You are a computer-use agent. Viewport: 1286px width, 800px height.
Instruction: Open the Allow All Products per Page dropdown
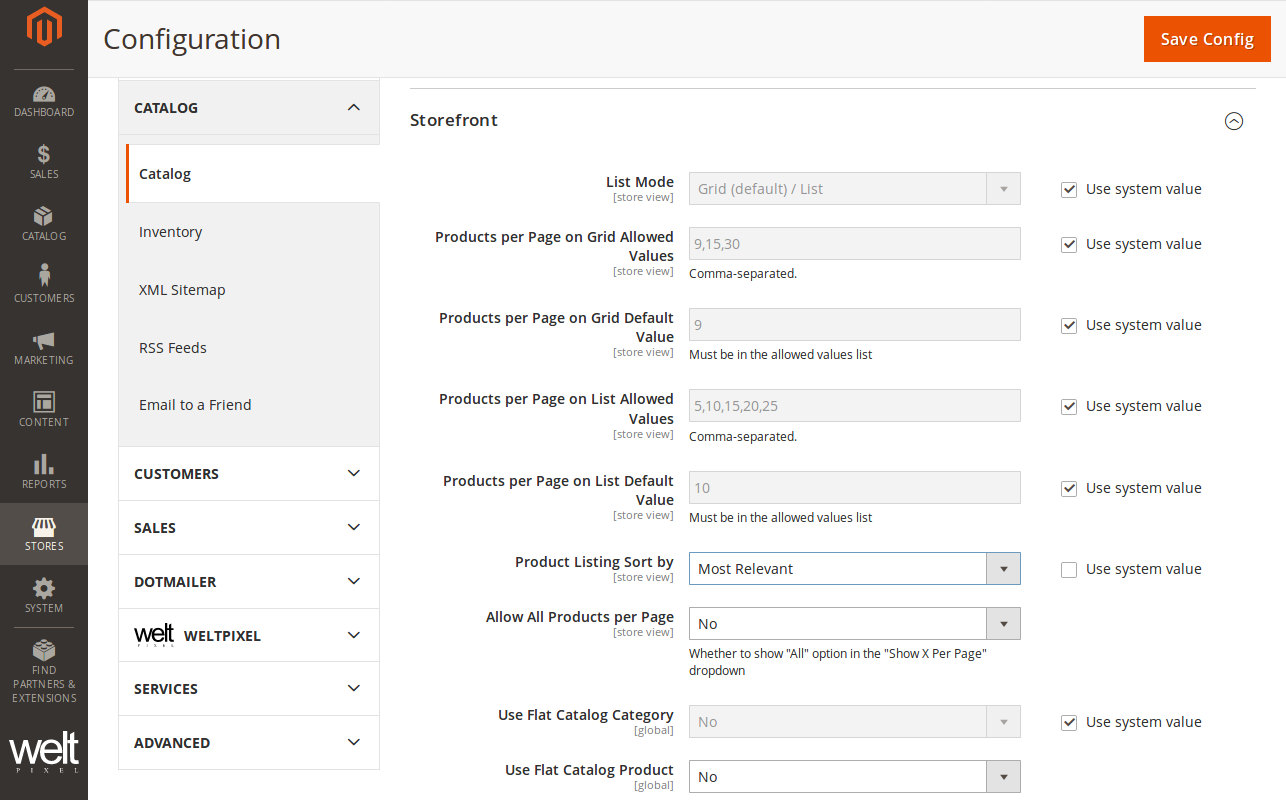pos(854,624)
